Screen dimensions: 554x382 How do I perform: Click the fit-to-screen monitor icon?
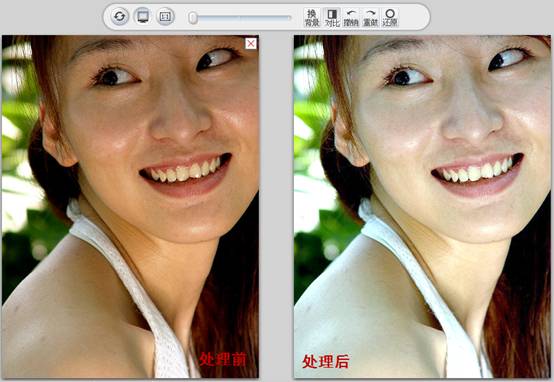click(143, 17)
